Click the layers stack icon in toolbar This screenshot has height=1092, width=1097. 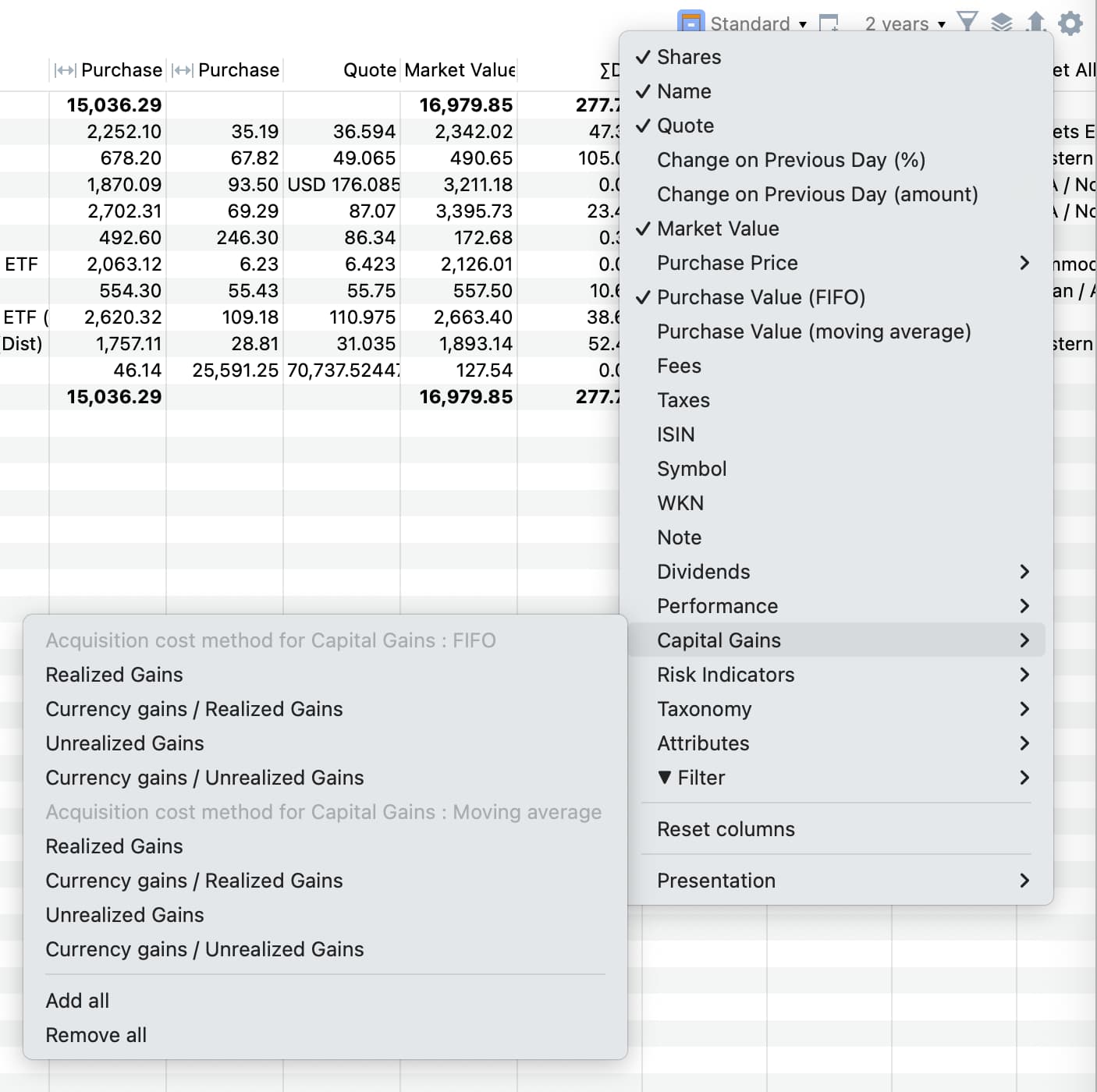pyautogui.click(x=1002, y=22)
